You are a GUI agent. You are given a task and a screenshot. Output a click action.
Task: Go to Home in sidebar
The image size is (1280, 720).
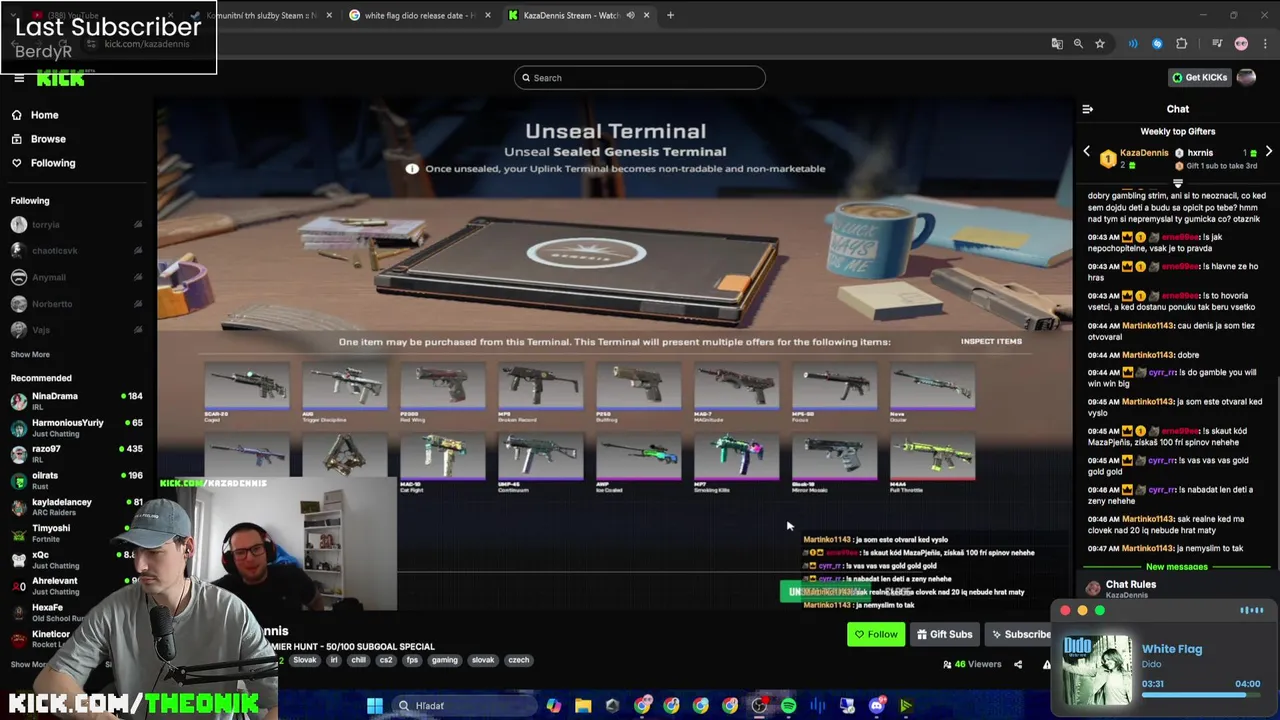(x=35, y=115)
